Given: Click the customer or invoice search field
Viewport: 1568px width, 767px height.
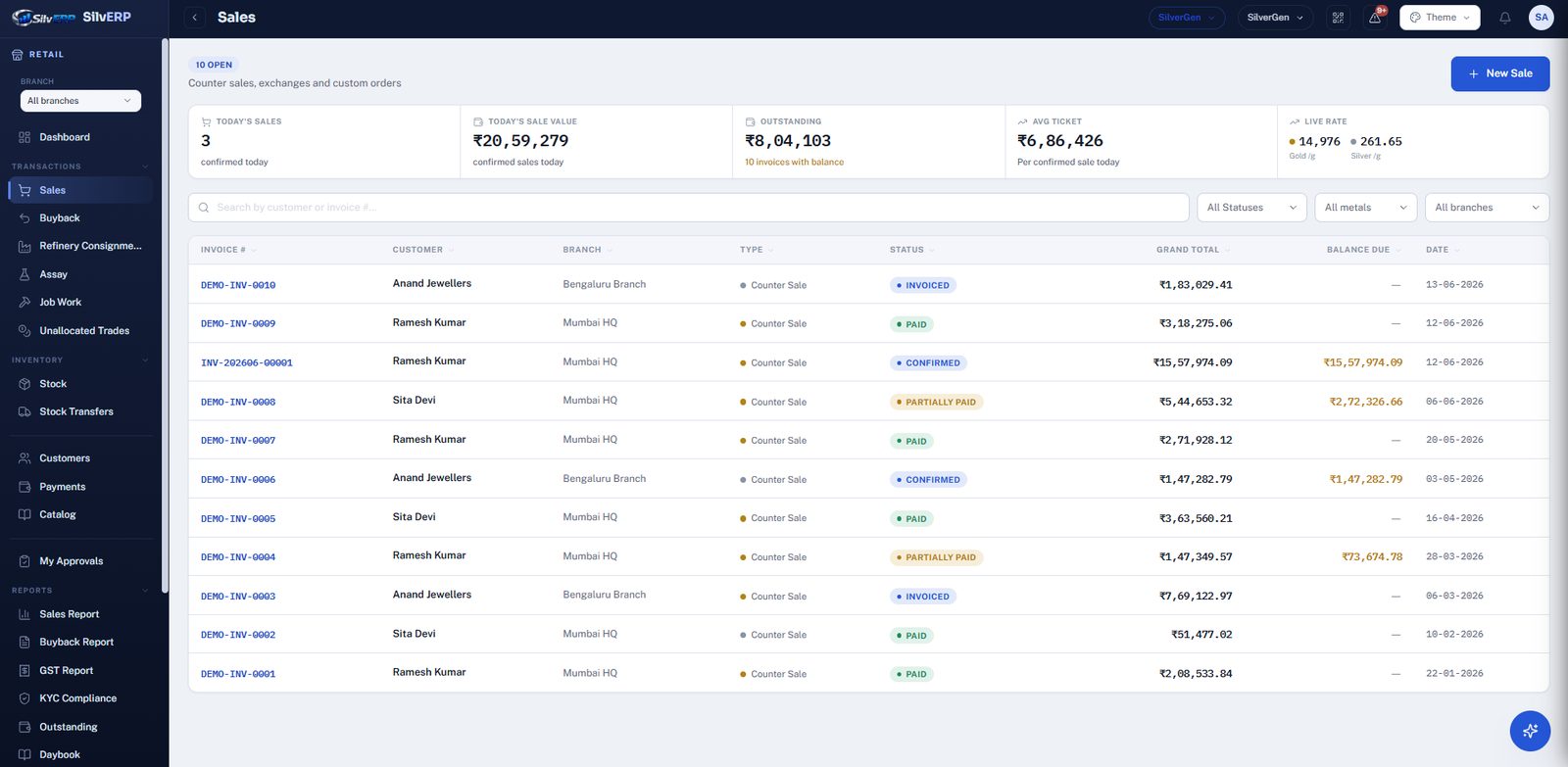Looking at the screenshot, I should pos(688,208).
